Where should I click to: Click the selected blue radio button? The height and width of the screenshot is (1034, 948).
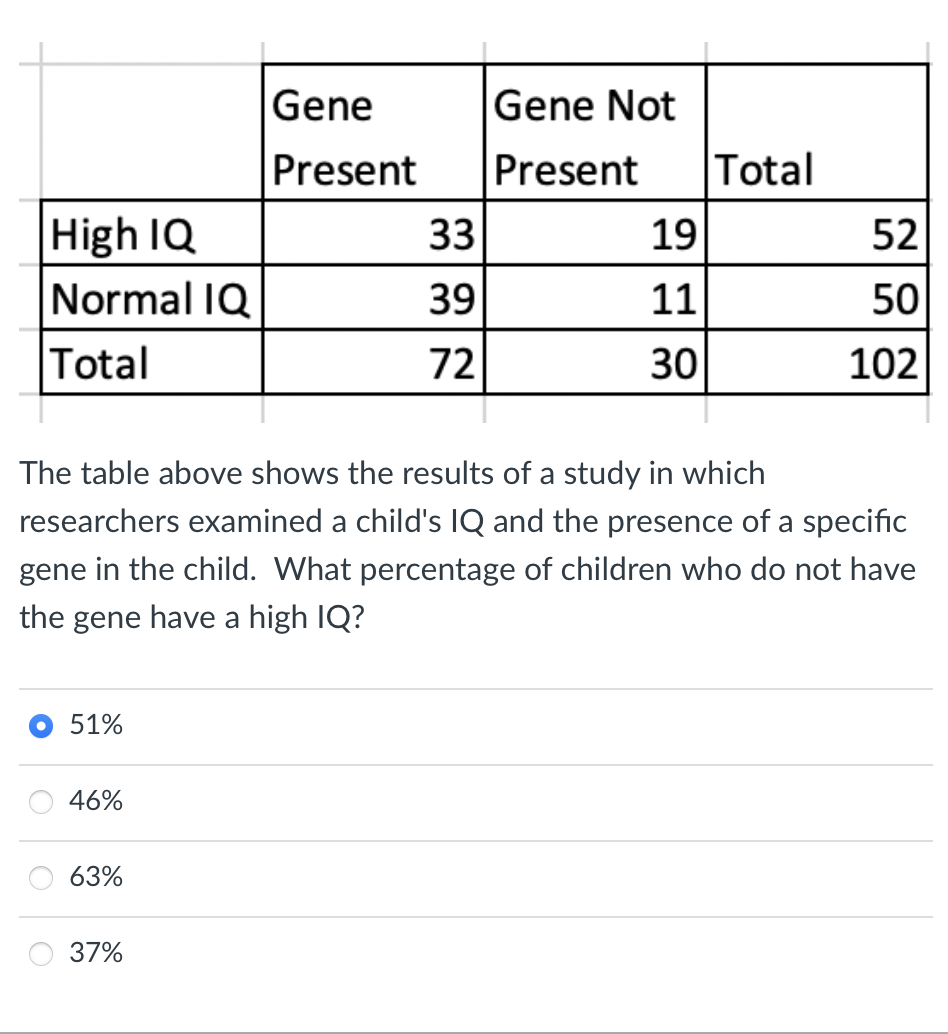40,725
